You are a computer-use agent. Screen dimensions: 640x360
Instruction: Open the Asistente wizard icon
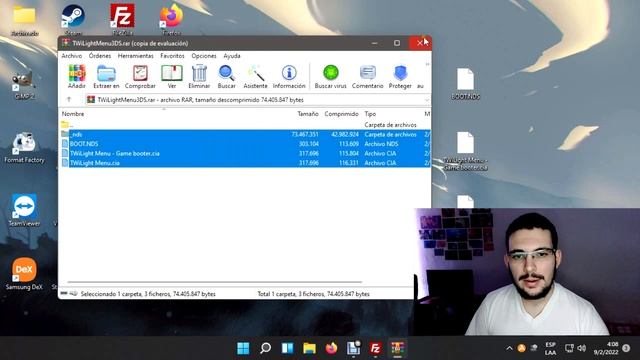click(256, 77)
